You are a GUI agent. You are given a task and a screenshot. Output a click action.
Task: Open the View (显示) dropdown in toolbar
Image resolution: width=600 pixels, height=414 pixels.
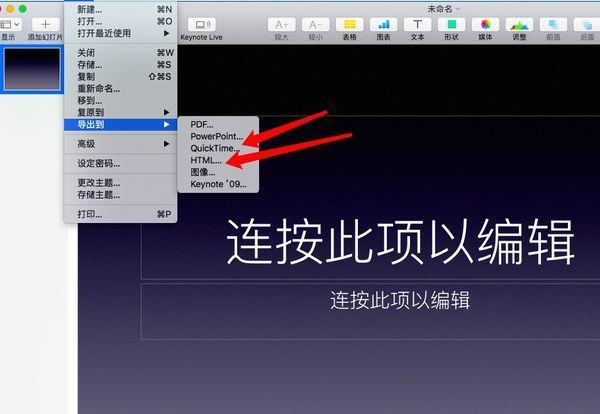click(8, 23)
